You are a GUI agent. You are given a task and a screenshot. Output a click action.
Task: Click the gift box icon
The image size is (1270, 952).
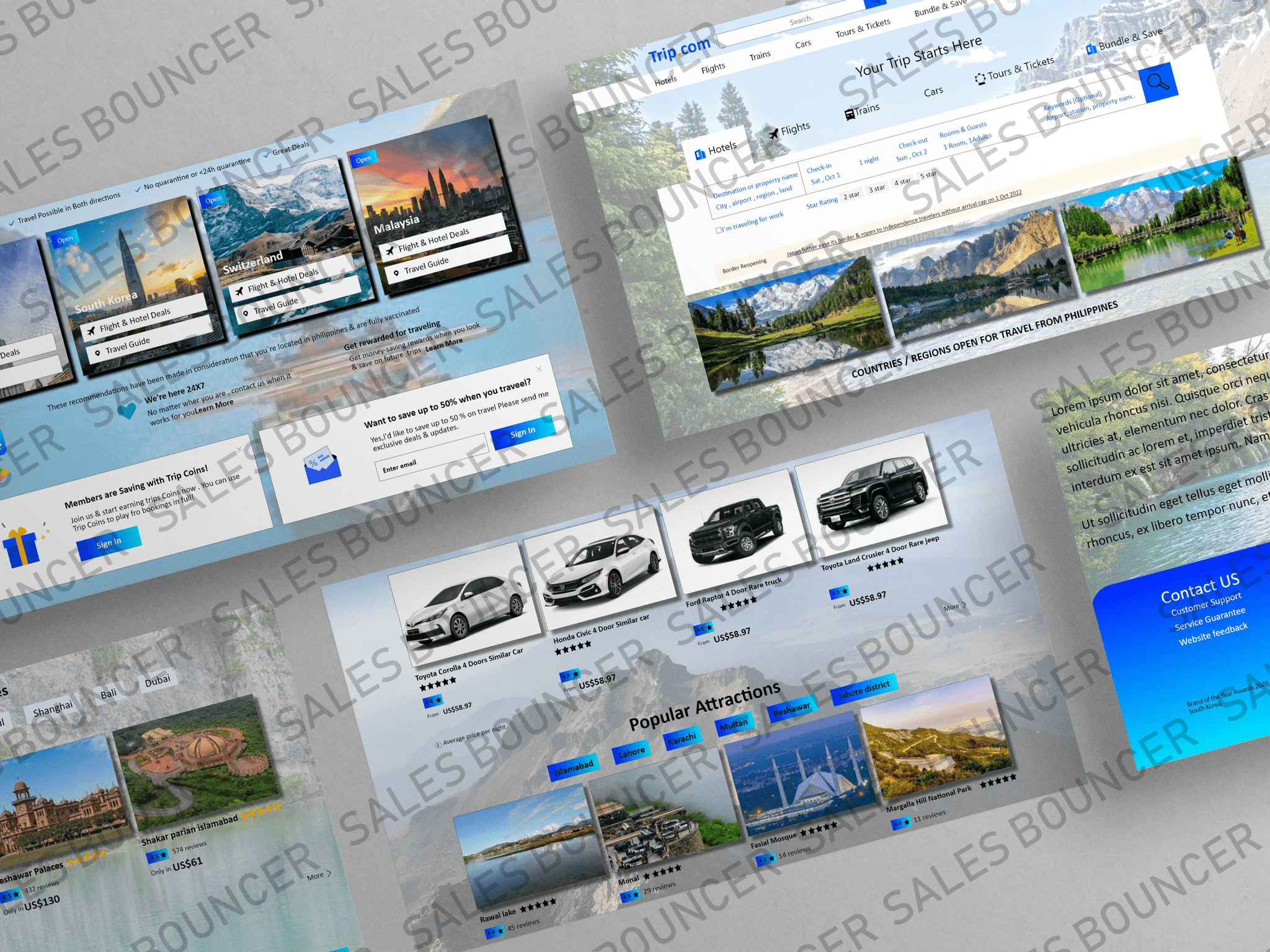point(21,546)
